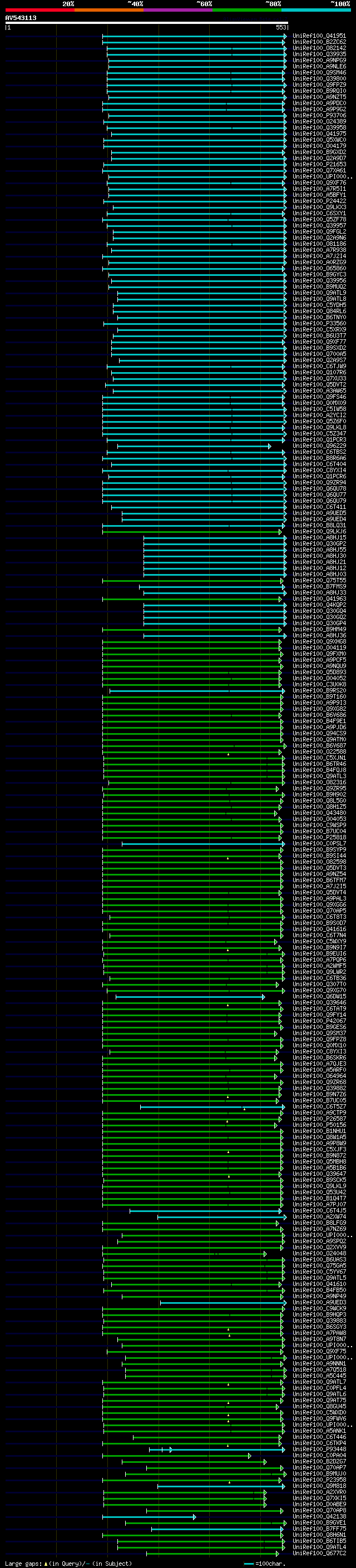Select the label UniRef100_C5XJN1
The height and width of the screenshot is (1568, 356).
[319, 758]
